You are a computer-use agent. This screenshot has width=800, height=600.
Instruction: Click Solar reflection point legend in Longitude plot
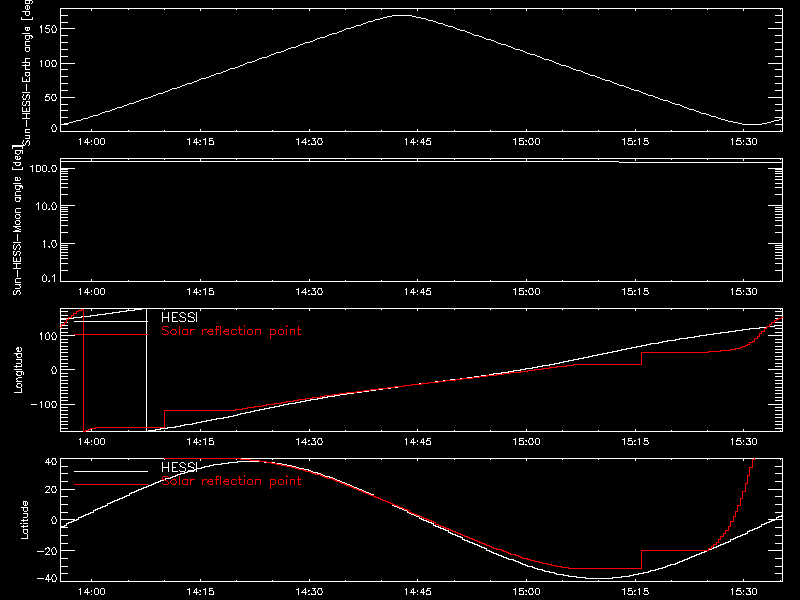tap(231, 331)
